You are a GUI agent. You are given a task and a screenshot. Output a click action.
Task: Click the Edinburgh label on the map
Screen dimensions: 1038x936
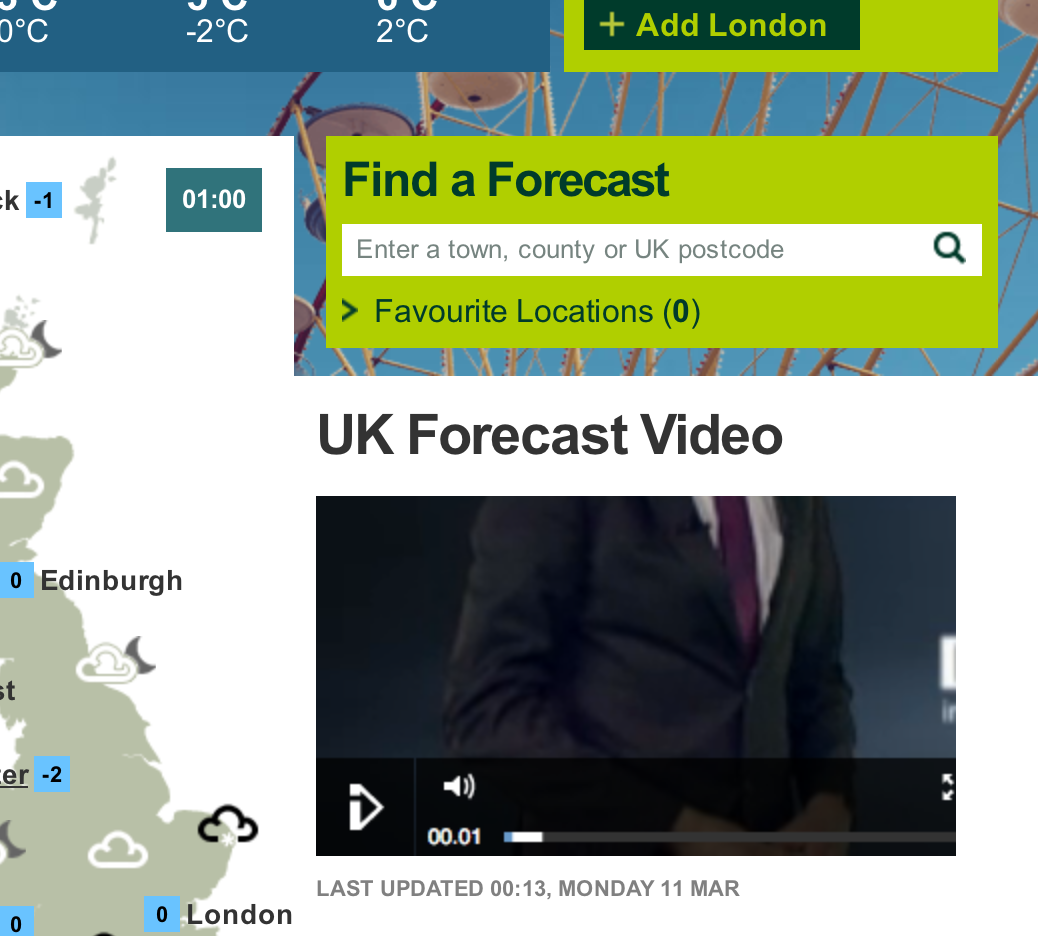[x=111, y=581]
